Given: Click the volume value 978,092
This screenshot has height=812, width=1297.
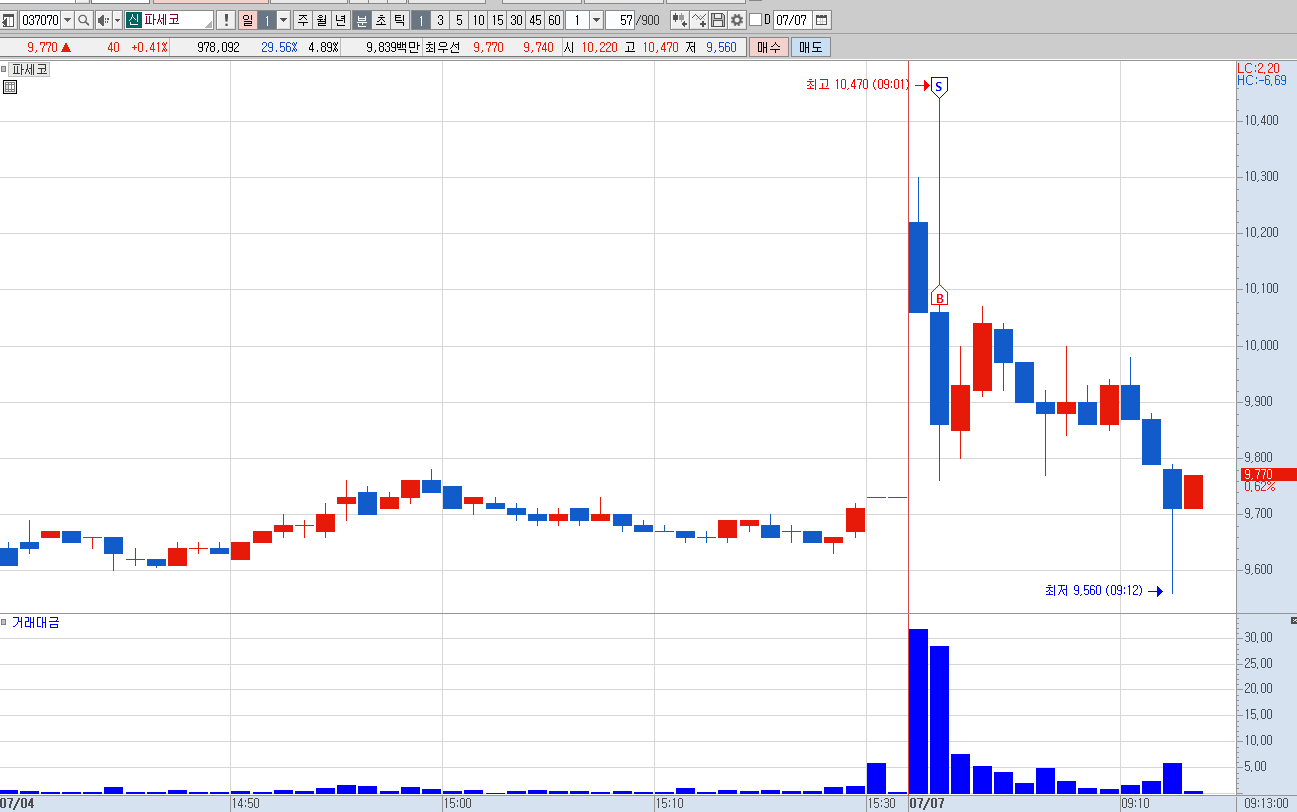Looking at the screenshot, I should tap(218, 47).
